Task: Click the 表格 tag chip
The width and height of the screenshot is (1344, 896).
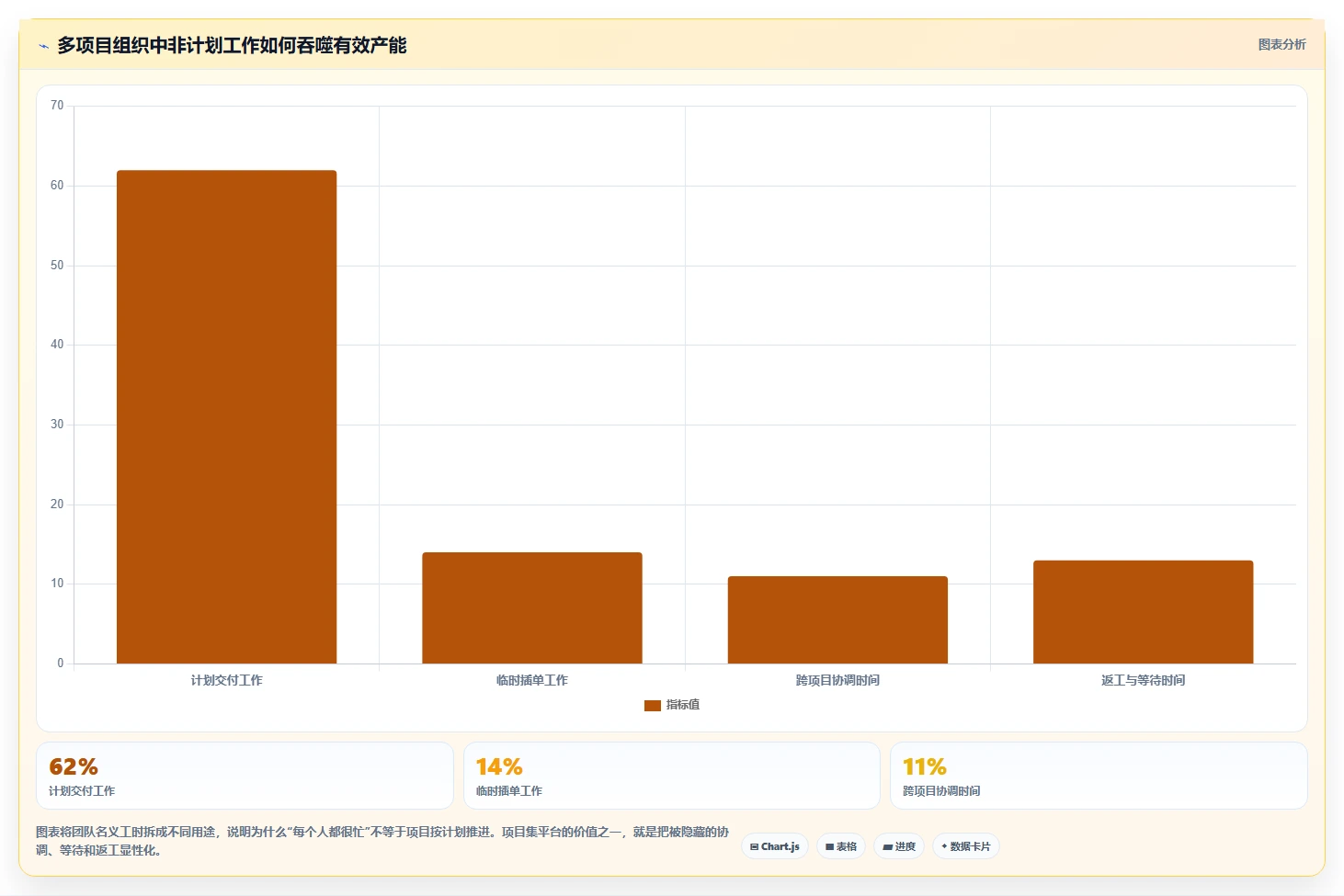Action: (x=841, y=846)
